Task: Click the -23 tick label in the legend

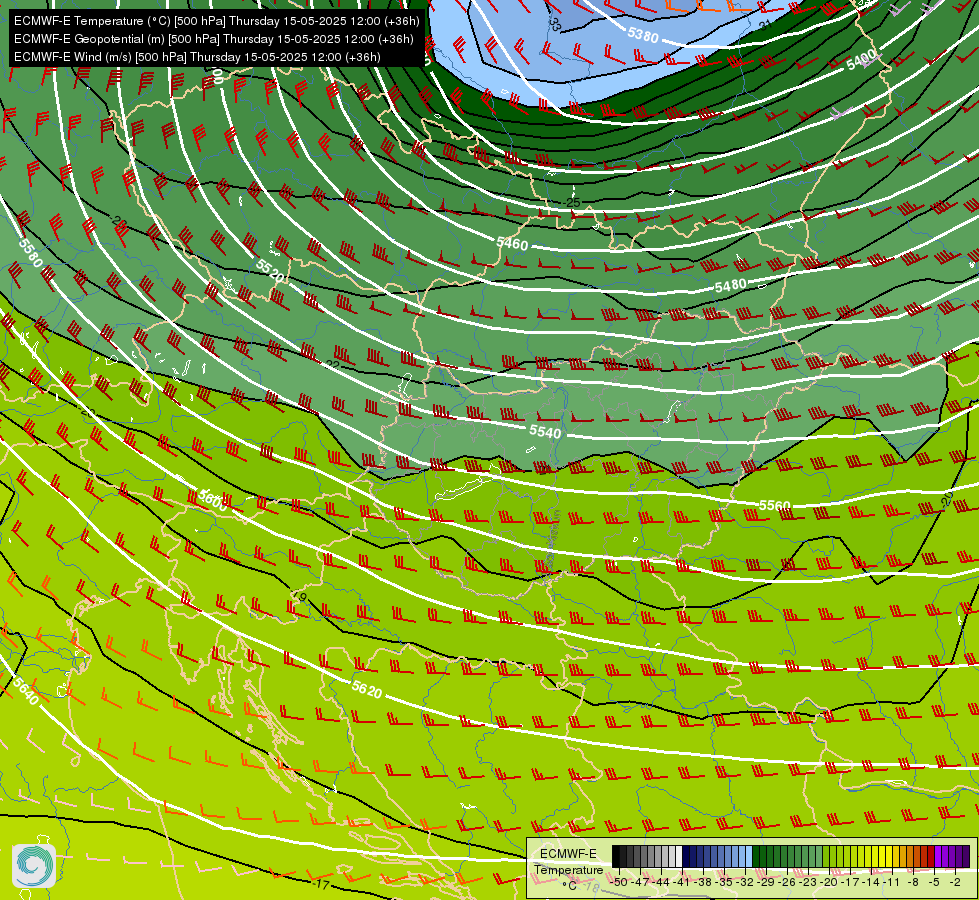Action: (x=810, y=882)
